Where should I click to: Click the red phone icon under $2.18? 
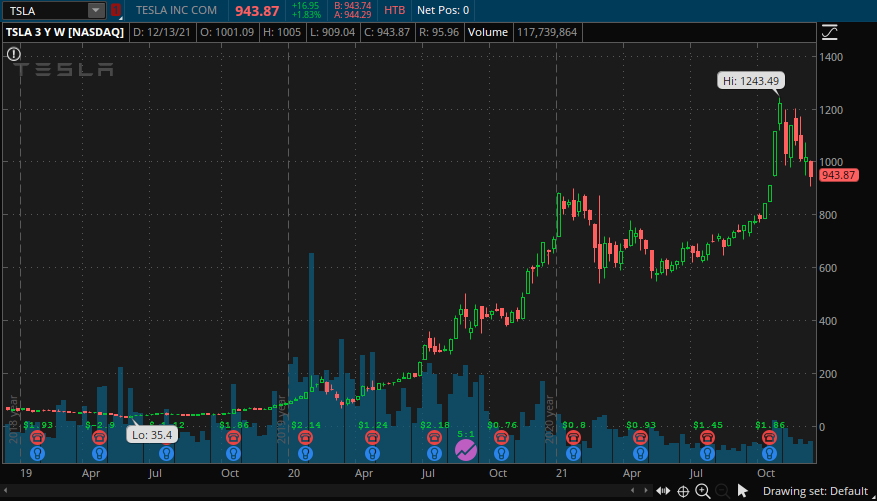(435, 437)
